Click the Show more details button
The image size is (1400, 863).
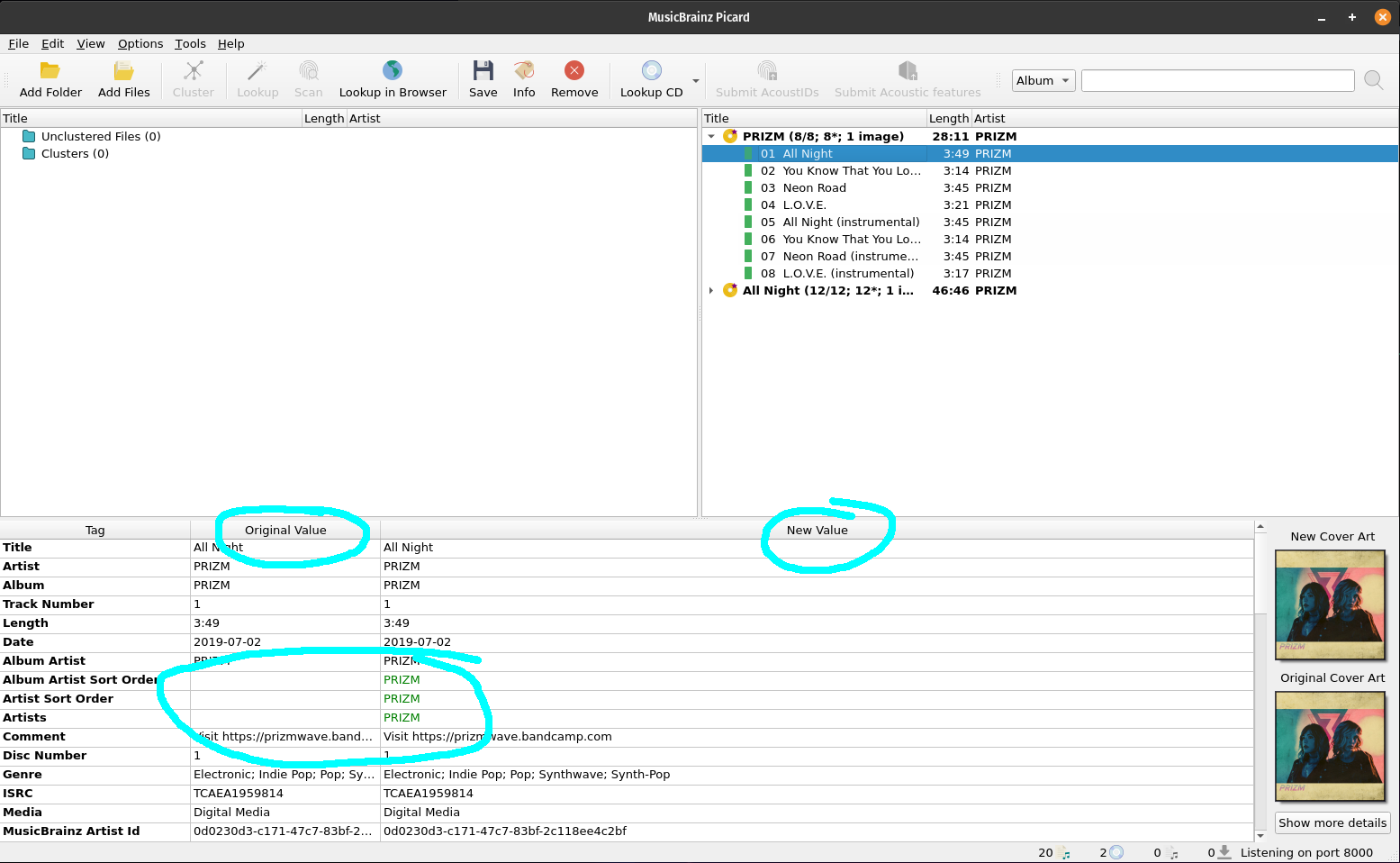point(1332,822)
